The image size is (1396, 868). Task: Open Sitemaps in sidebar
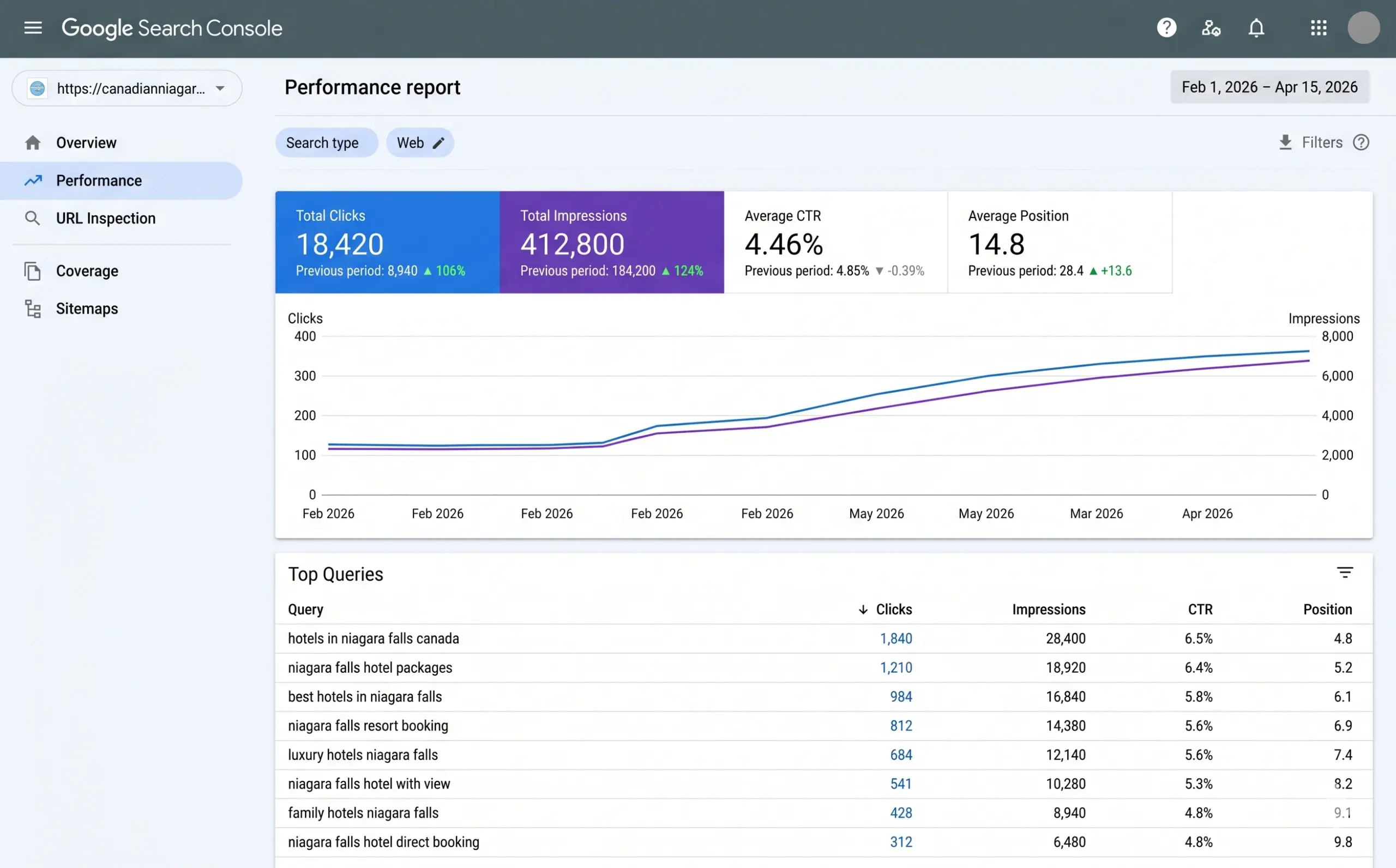[121, 309]
